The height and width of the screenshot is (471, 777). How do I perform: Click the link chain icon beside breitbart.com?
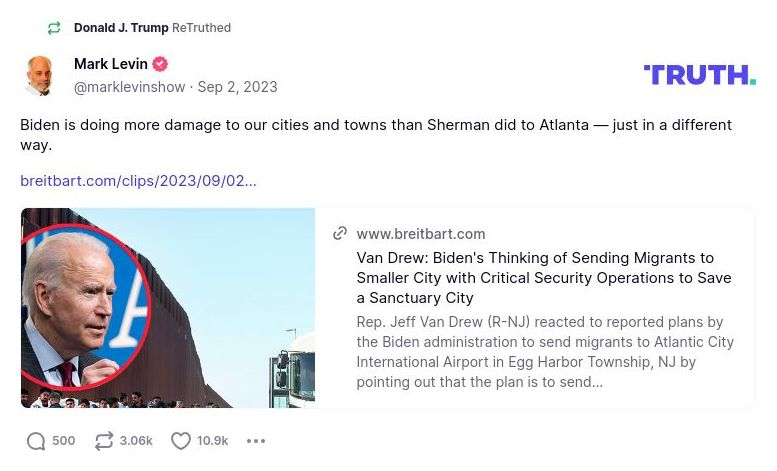[340, 233]
